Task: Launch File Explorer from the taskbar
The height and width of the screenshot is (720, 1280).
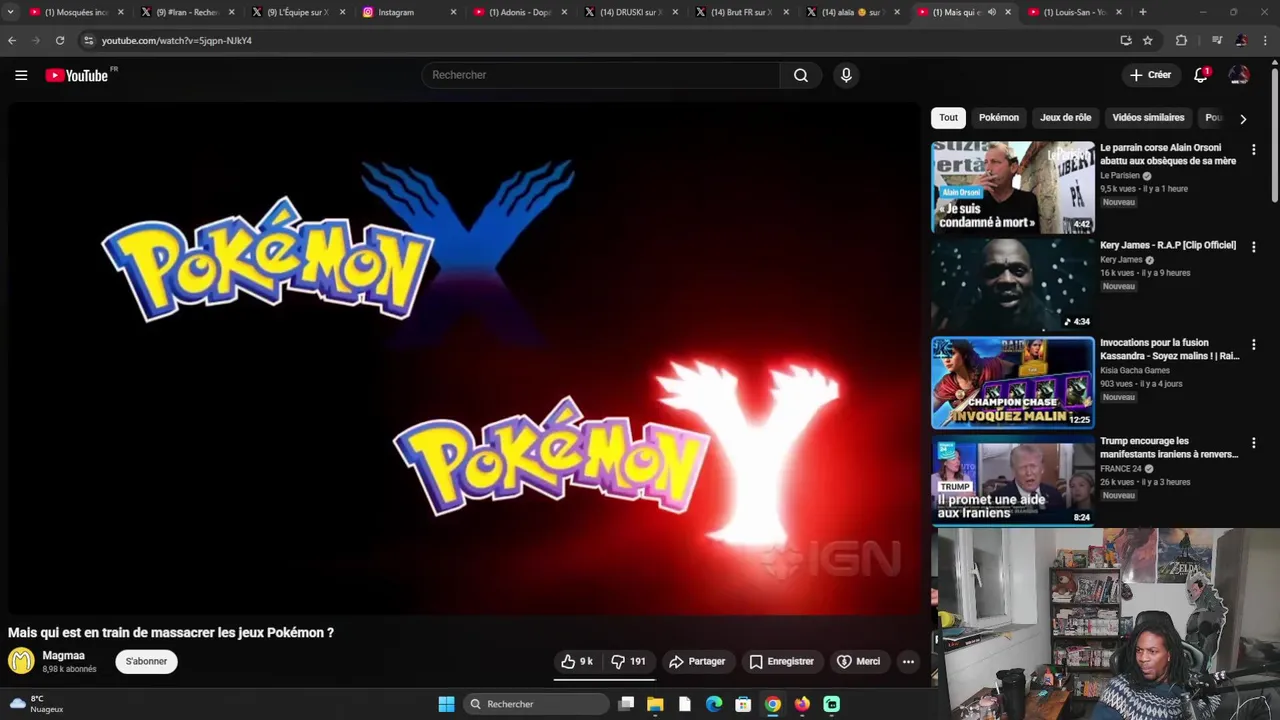Action: 655,704
